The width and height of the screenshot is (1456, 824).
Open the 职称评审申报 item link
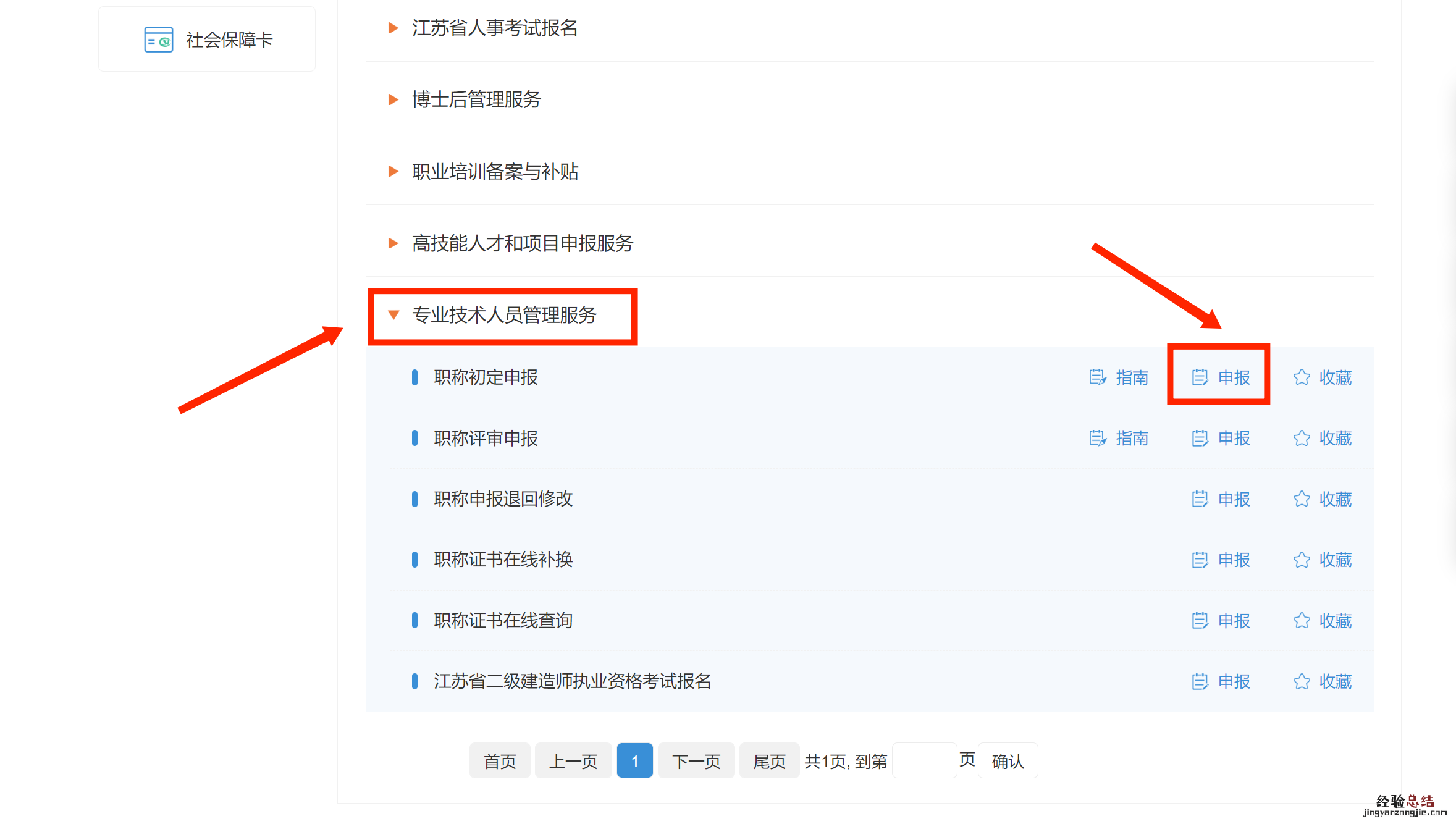tap(486, 439)
